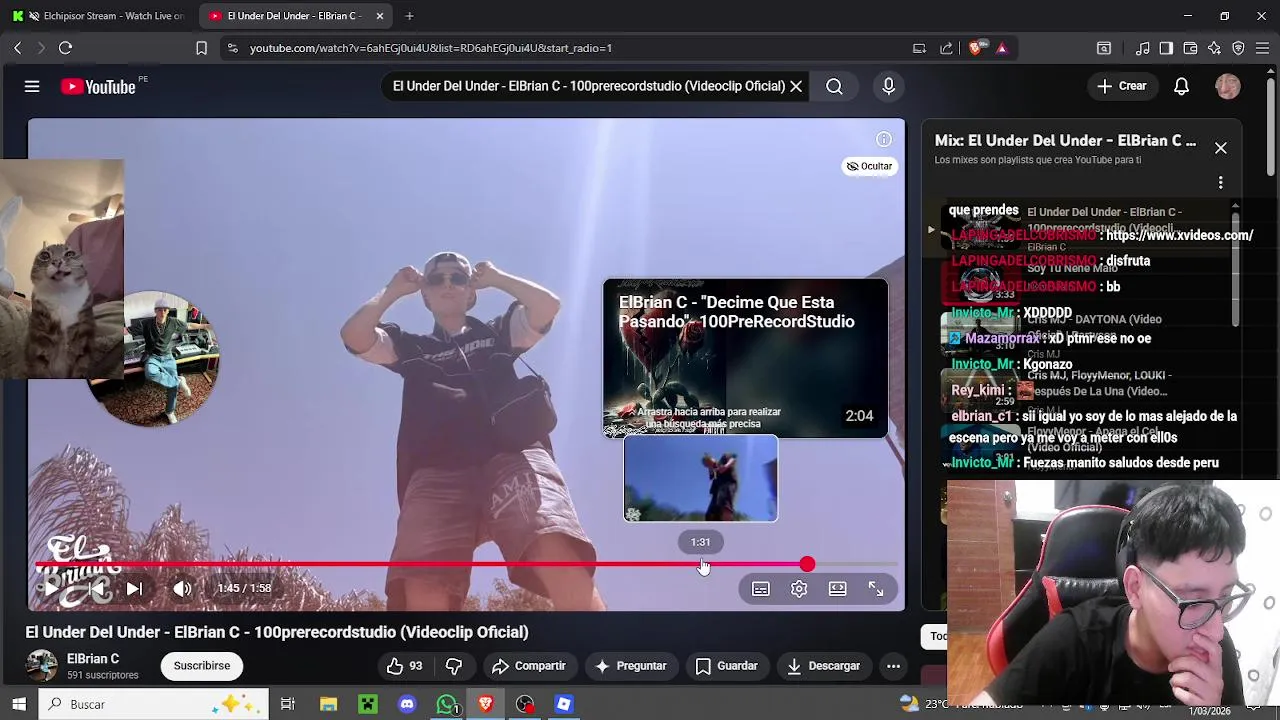This screenshot has width=1280, height=720.
Task: Subscribe with the Suscribirse button
Action: [x=202, y=665]
